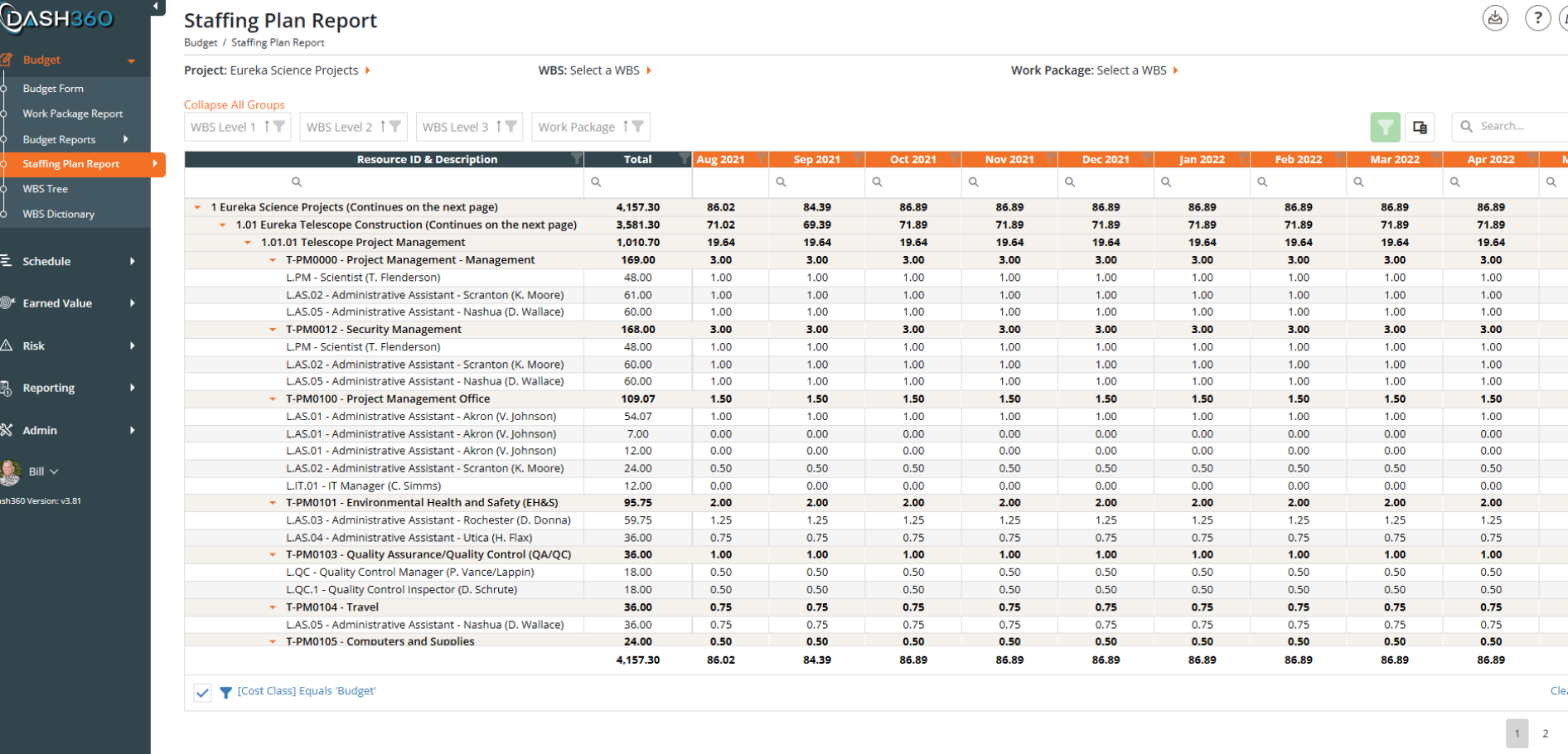Screen dimensions: 1568x754
Task: Click the Search input box
Action: [1512, 126]
